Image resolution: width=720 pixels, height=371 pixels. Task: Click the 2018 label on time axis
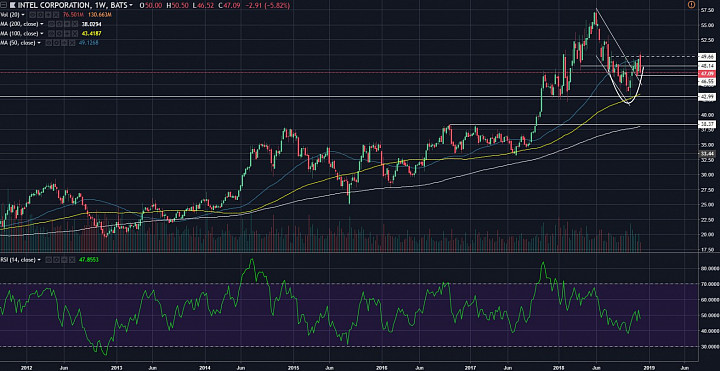click(x=558, y=367)
